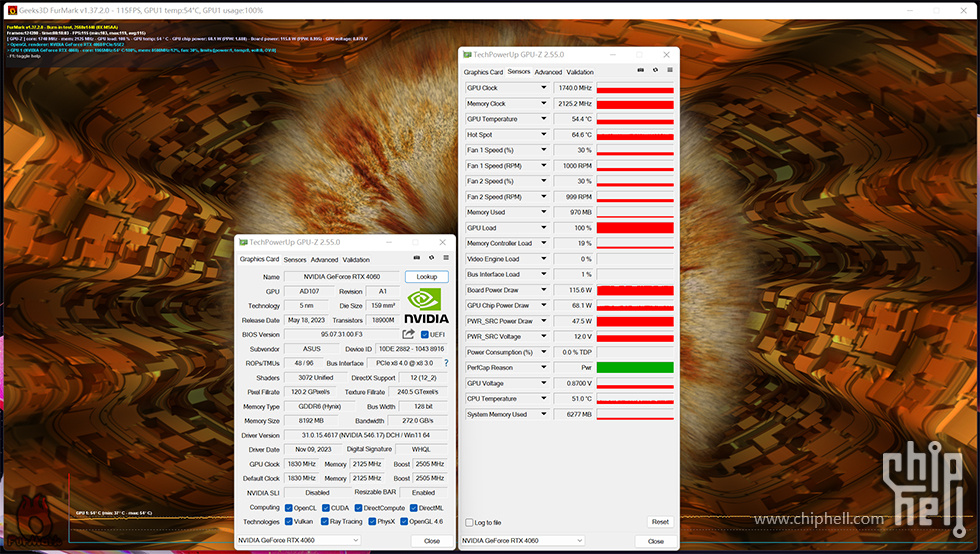This screenshot has height=554, width=980.
Task: Switch to Sensors tab in Graphics Card window
Action: click(295, 259)
